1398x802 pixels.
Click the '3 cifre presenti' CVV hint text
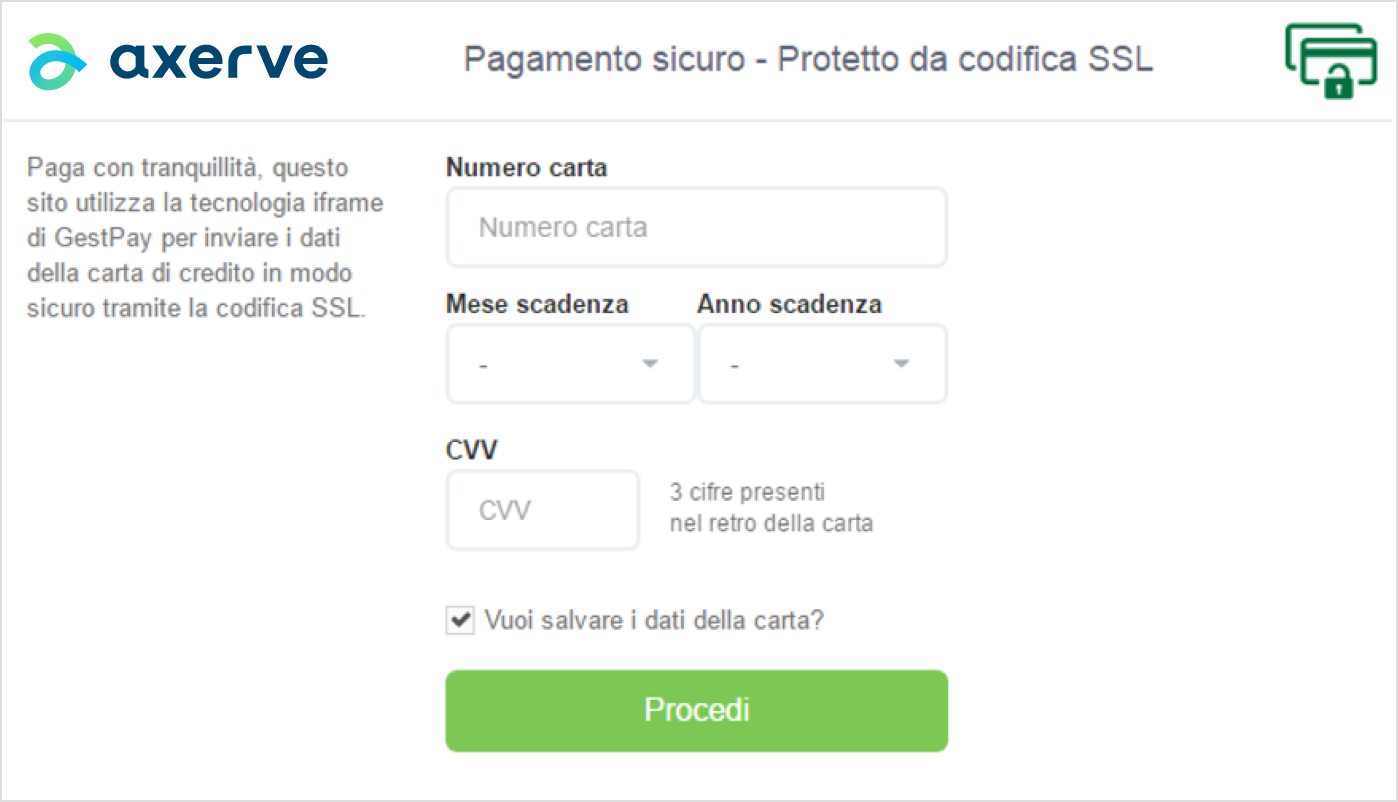click(x=748, y=492)
